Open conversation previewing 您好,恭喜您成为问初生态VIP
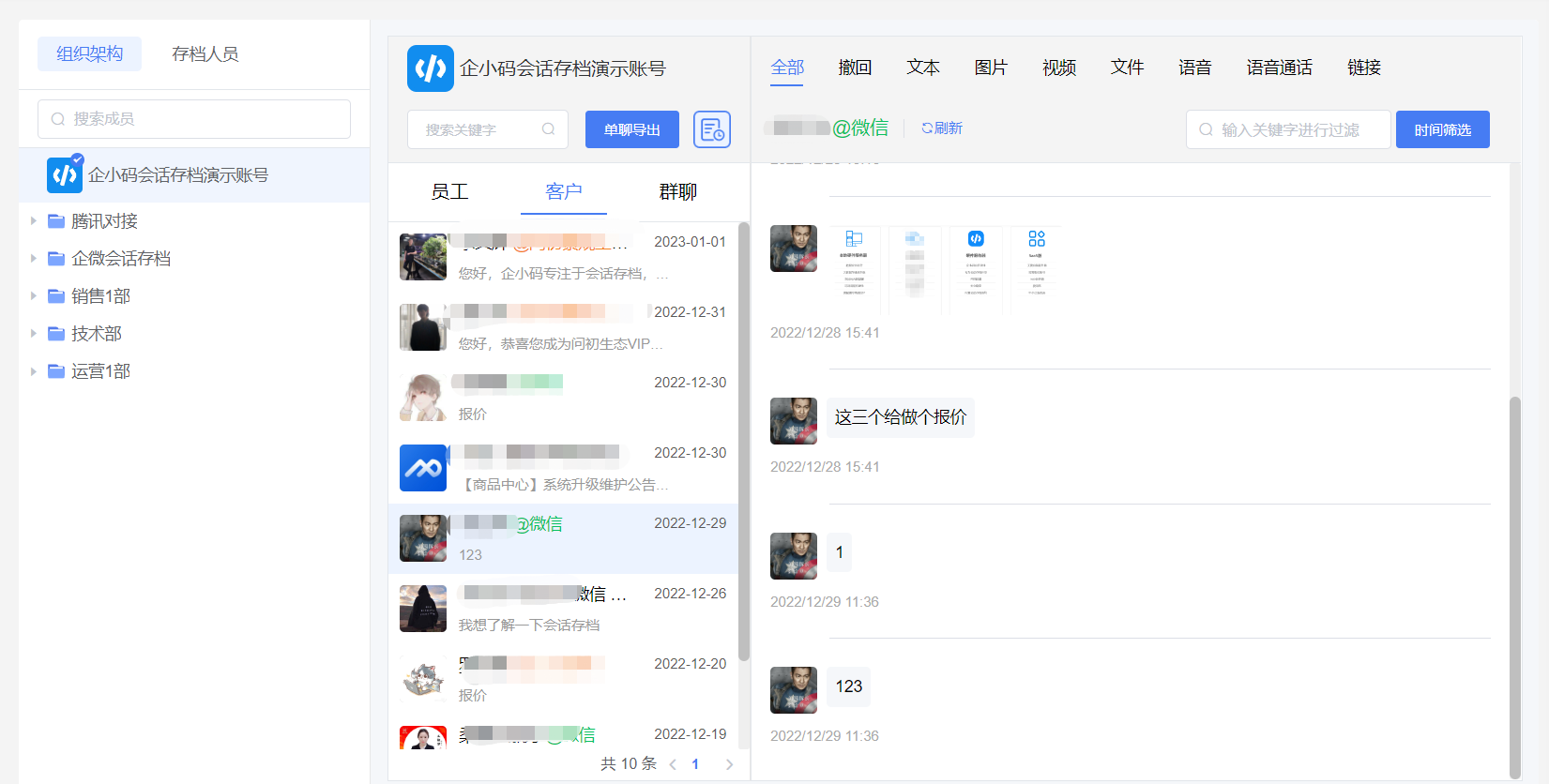 click(x=564, y=327)
